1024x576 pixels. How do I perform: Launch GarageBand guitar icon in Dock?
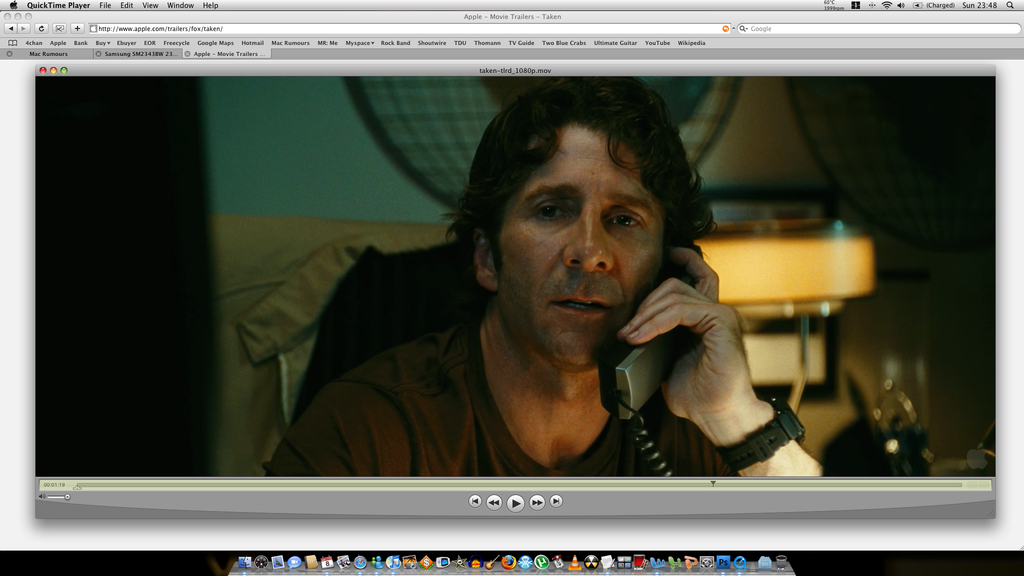pos(492,562)
